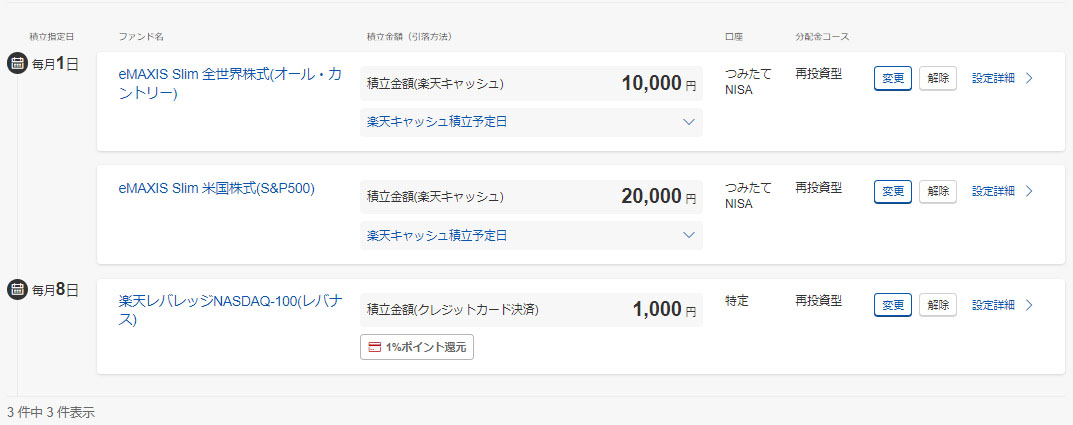View 設定詳細 for 全世界株式 fund
This screenshot has width=1073, height=425.
coord(993,78)
